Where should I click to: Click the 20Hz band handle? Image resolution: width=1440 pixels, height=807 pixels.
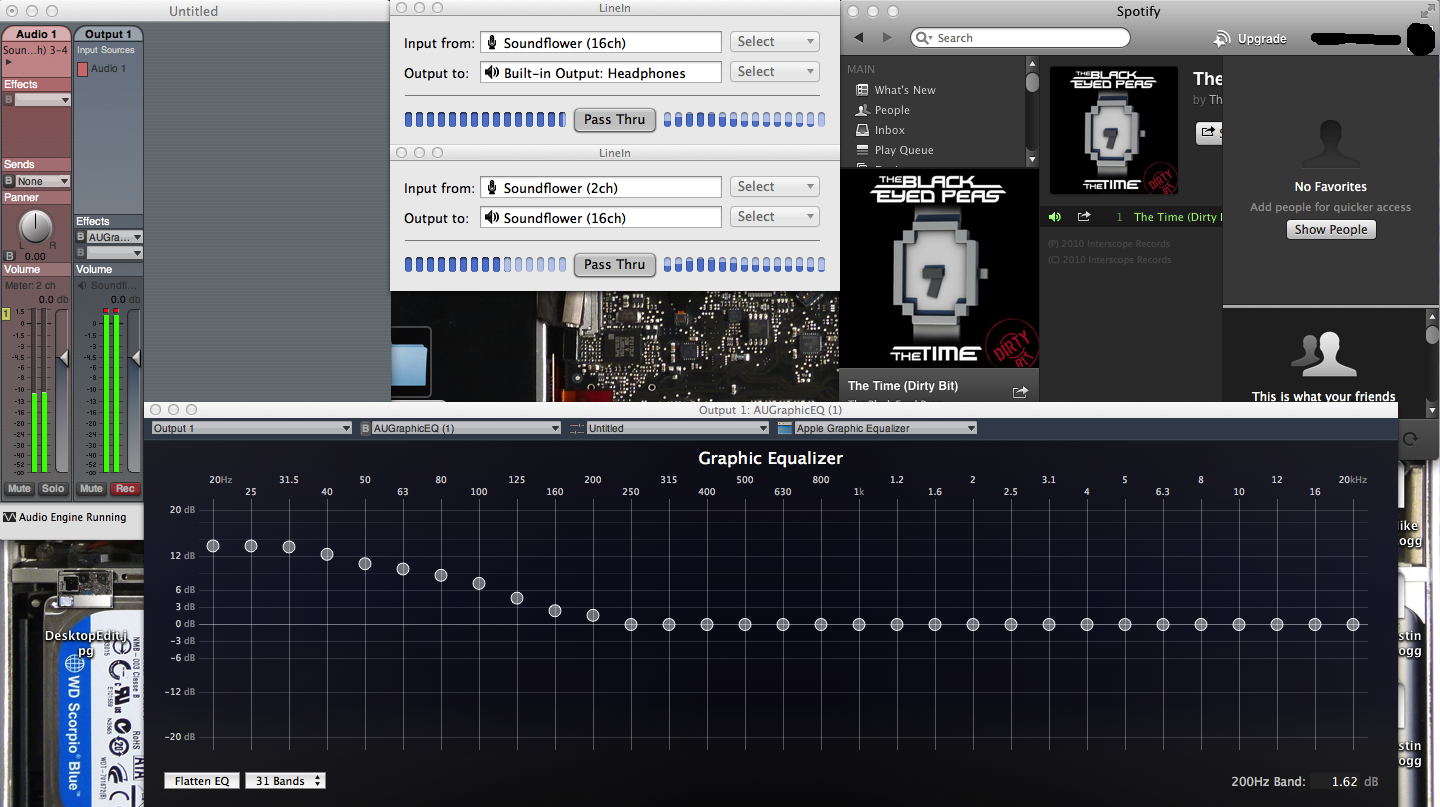pos(213,546)
